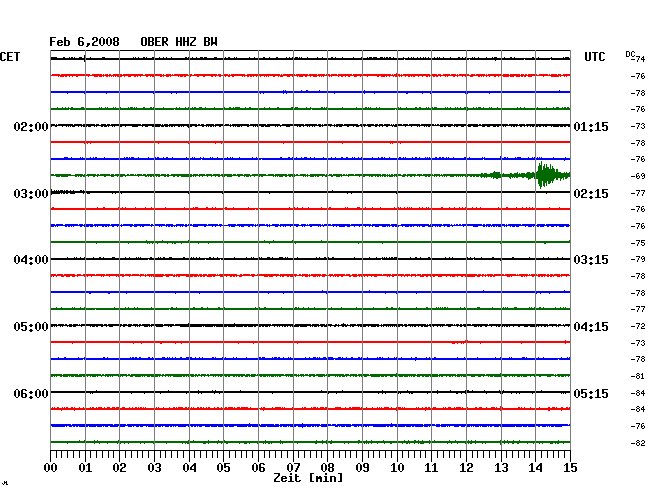Click minute label '05' on time axis

[223, 468]
